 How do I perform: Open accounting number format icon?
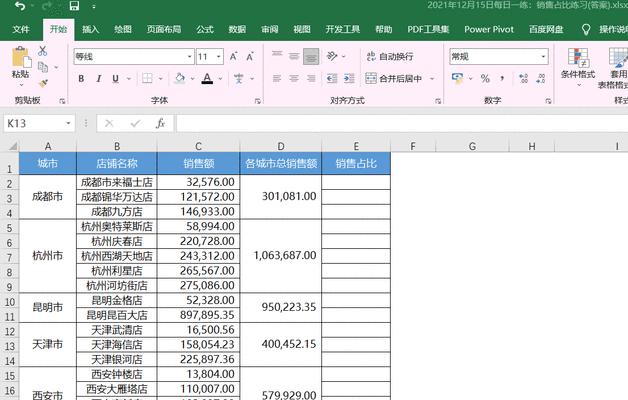457,78
